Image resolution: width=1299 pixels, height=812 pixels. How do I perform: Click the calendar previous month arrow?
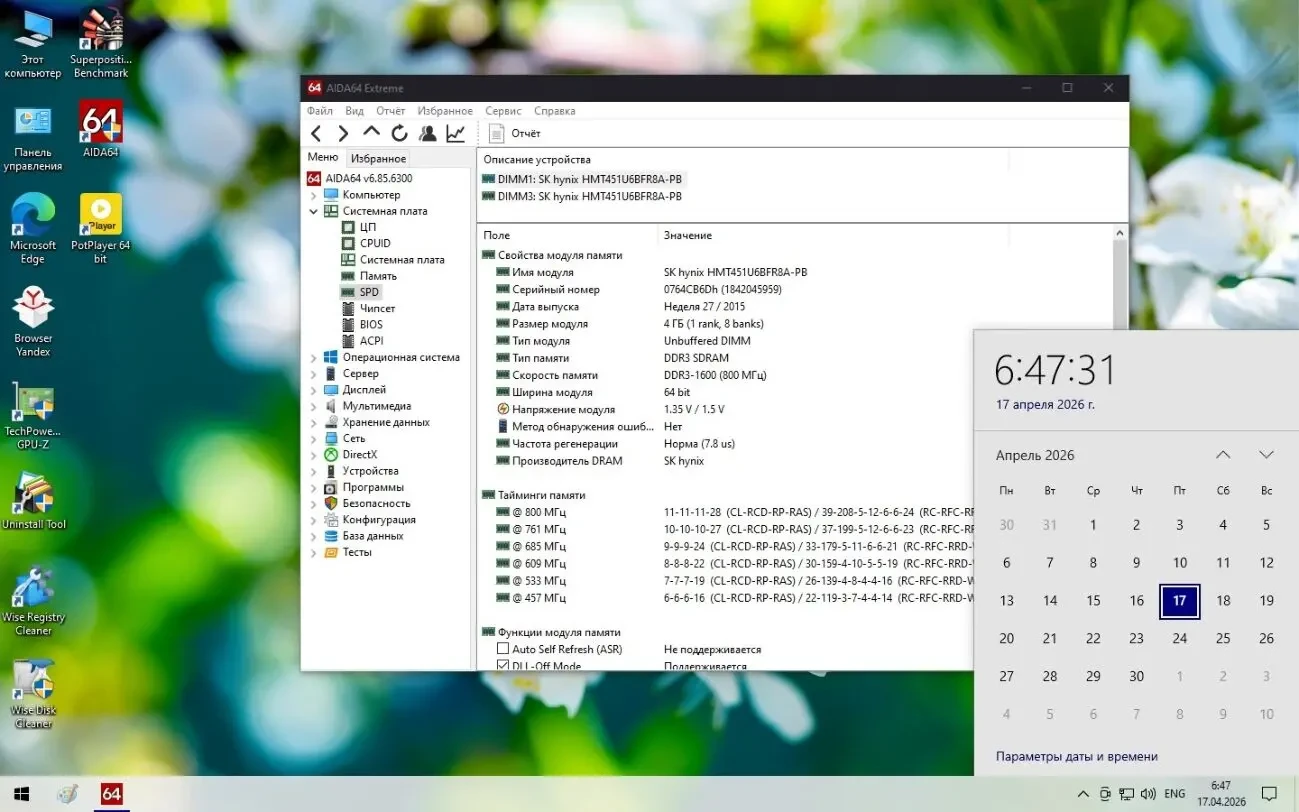tap(1222, 454)
